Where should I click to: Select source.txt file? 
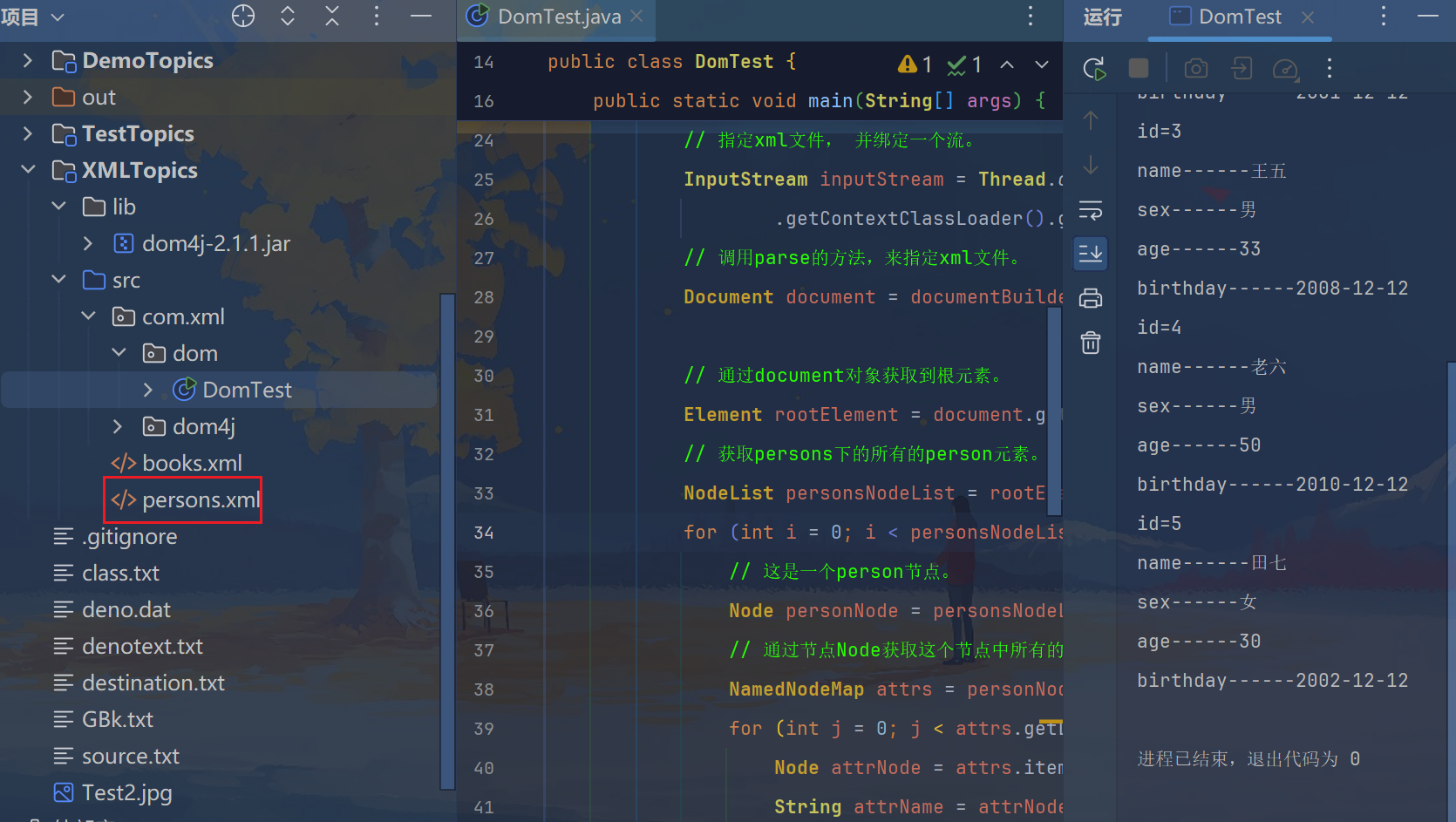(x=116, y=756)
